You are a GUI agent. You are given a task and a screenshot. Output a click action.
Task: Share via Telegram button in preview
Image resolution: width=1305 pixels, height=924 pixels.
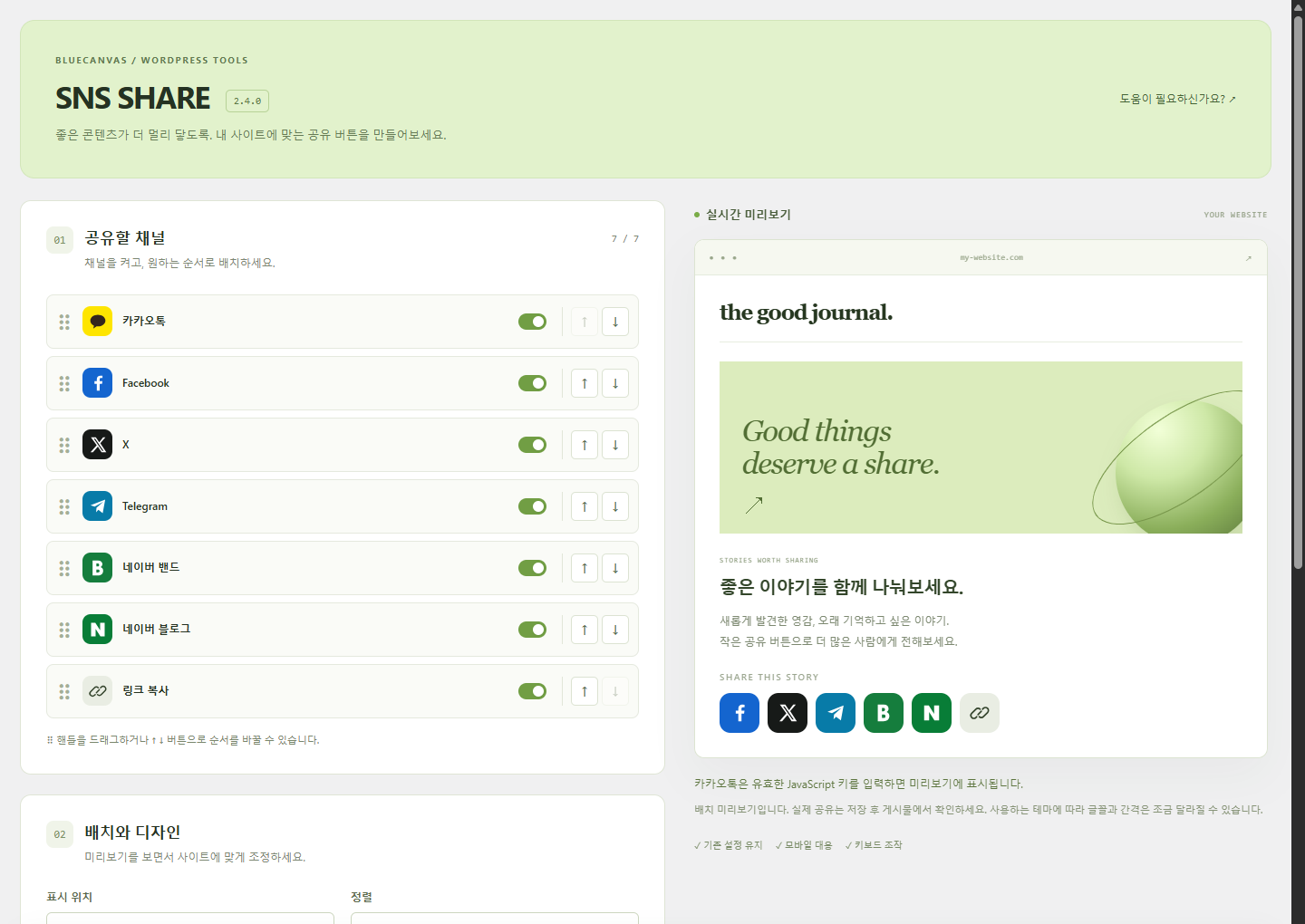point(836,713)
